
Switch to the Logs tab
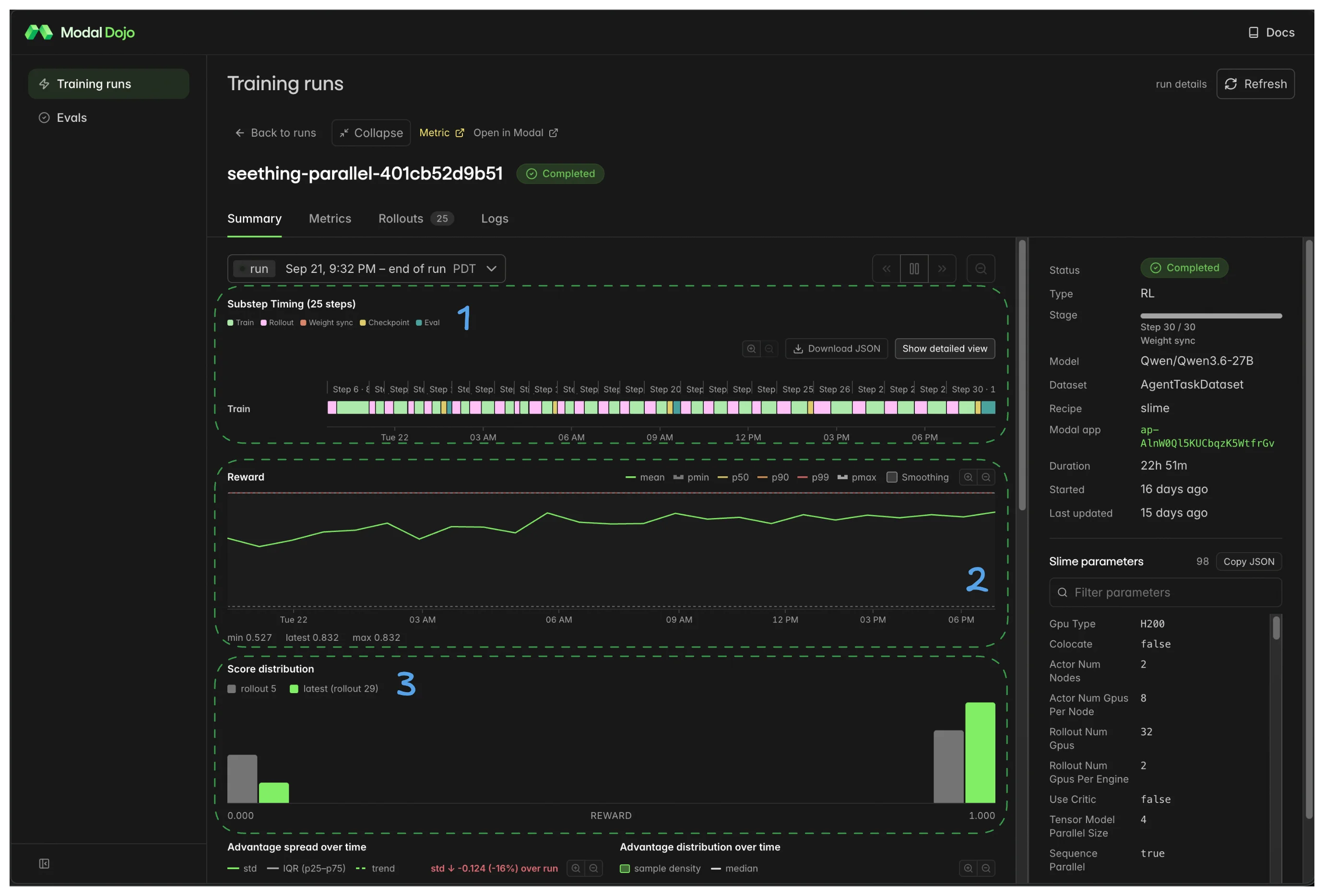[495, 219]
